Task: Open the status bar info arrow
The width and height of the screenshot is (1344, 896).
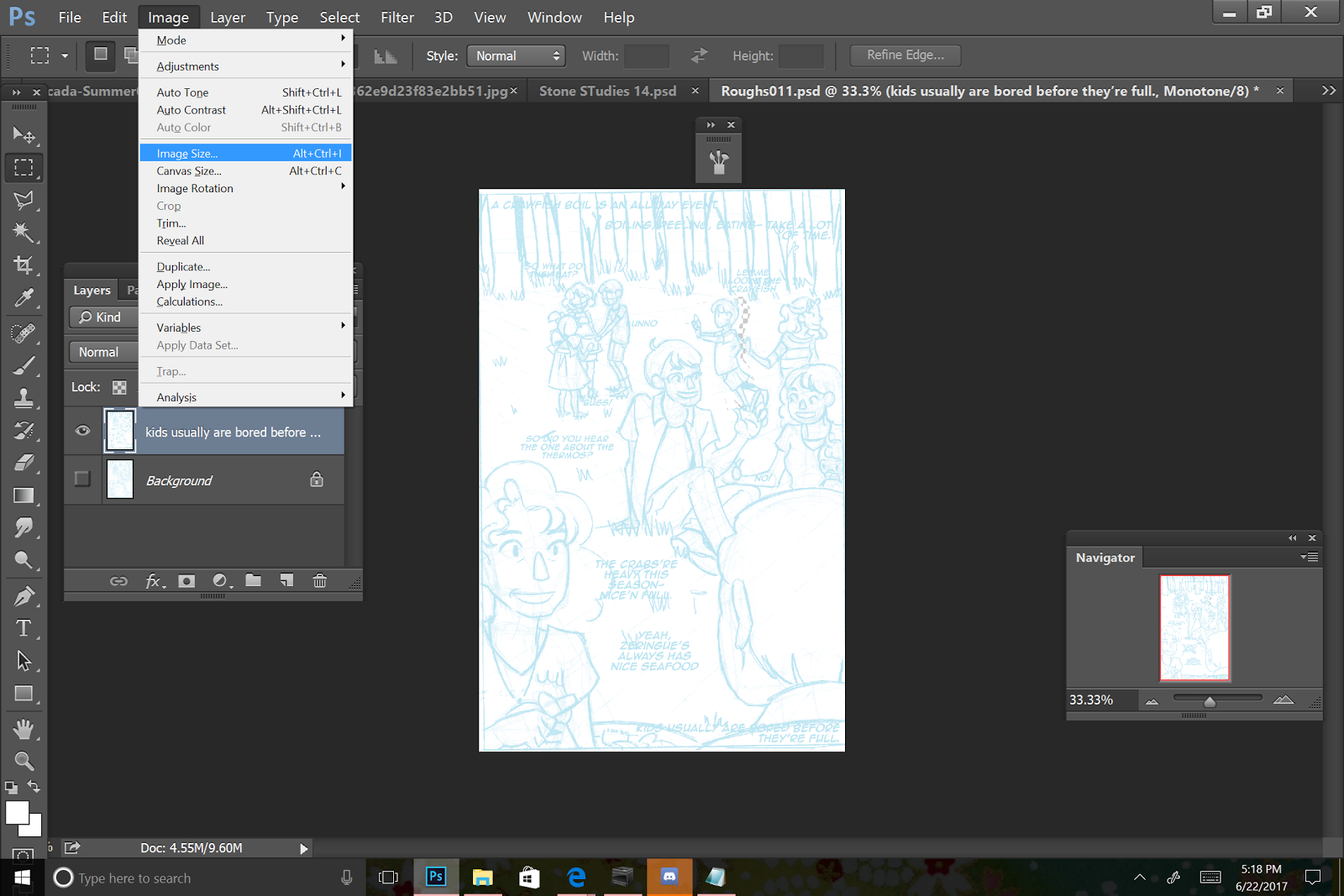Action: 304,849
